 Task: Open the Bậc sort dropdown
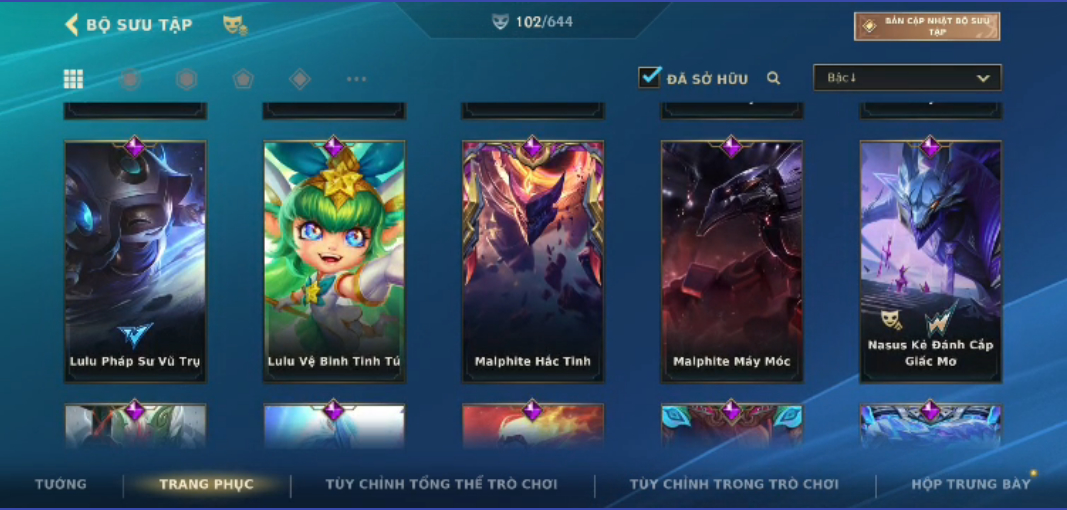[x=907, y=78]
